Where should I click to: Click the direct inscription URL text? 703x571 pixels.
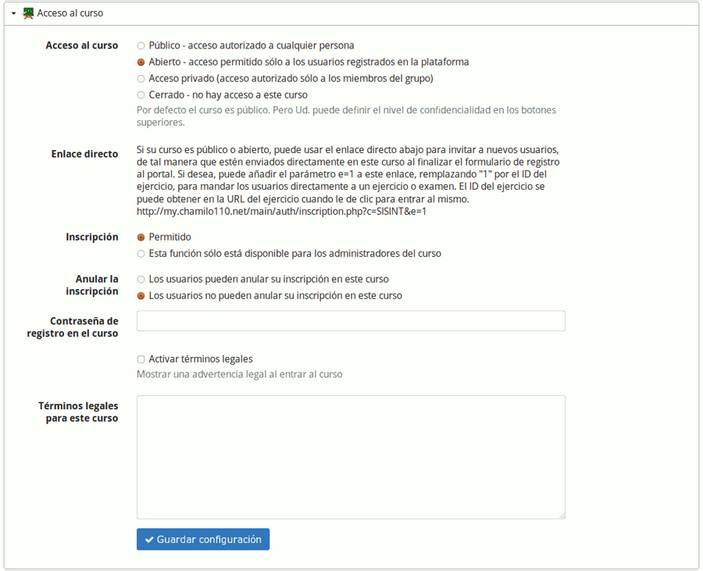click(x=282, y=212)
